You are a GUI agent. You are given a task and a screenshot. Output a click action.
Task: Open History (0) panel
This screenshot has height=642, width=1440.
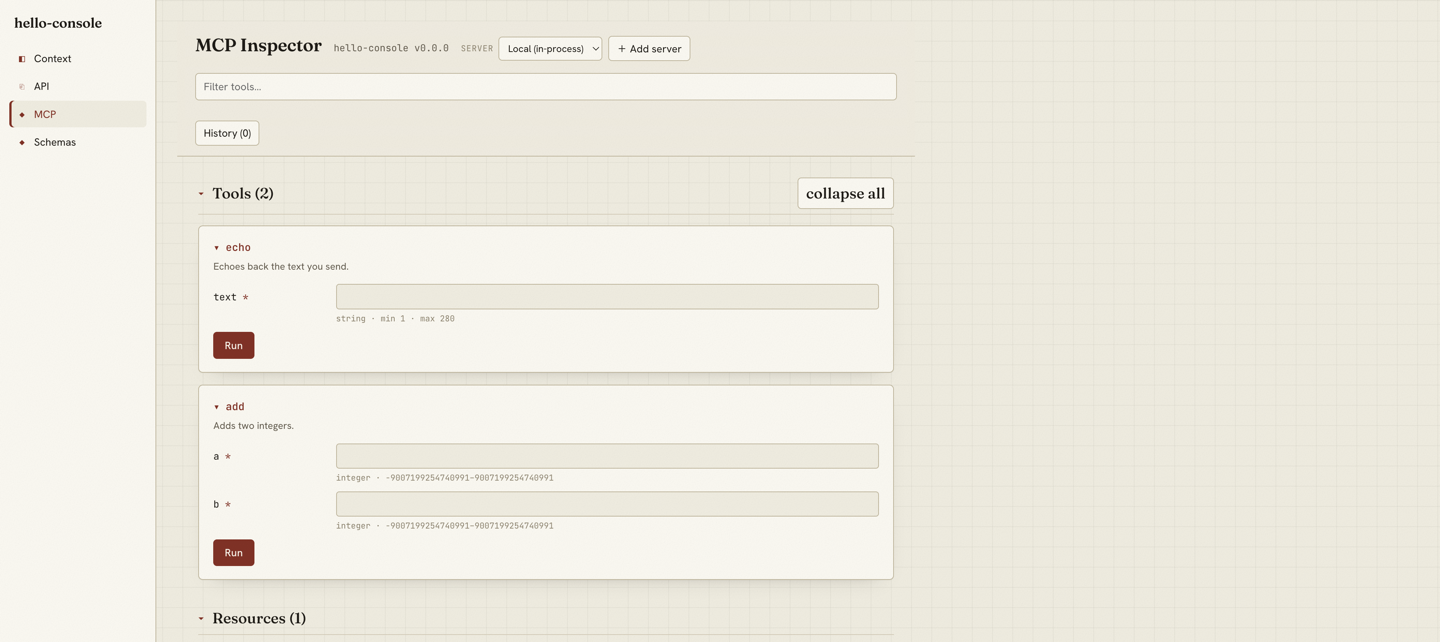227,133
